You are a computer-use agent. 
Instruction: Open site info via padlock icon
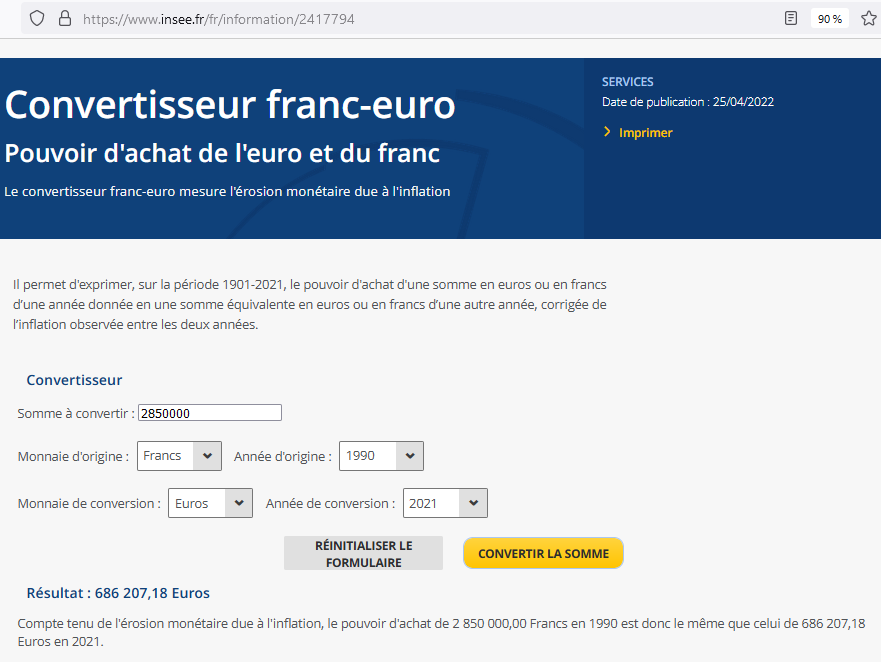point(65,18)
